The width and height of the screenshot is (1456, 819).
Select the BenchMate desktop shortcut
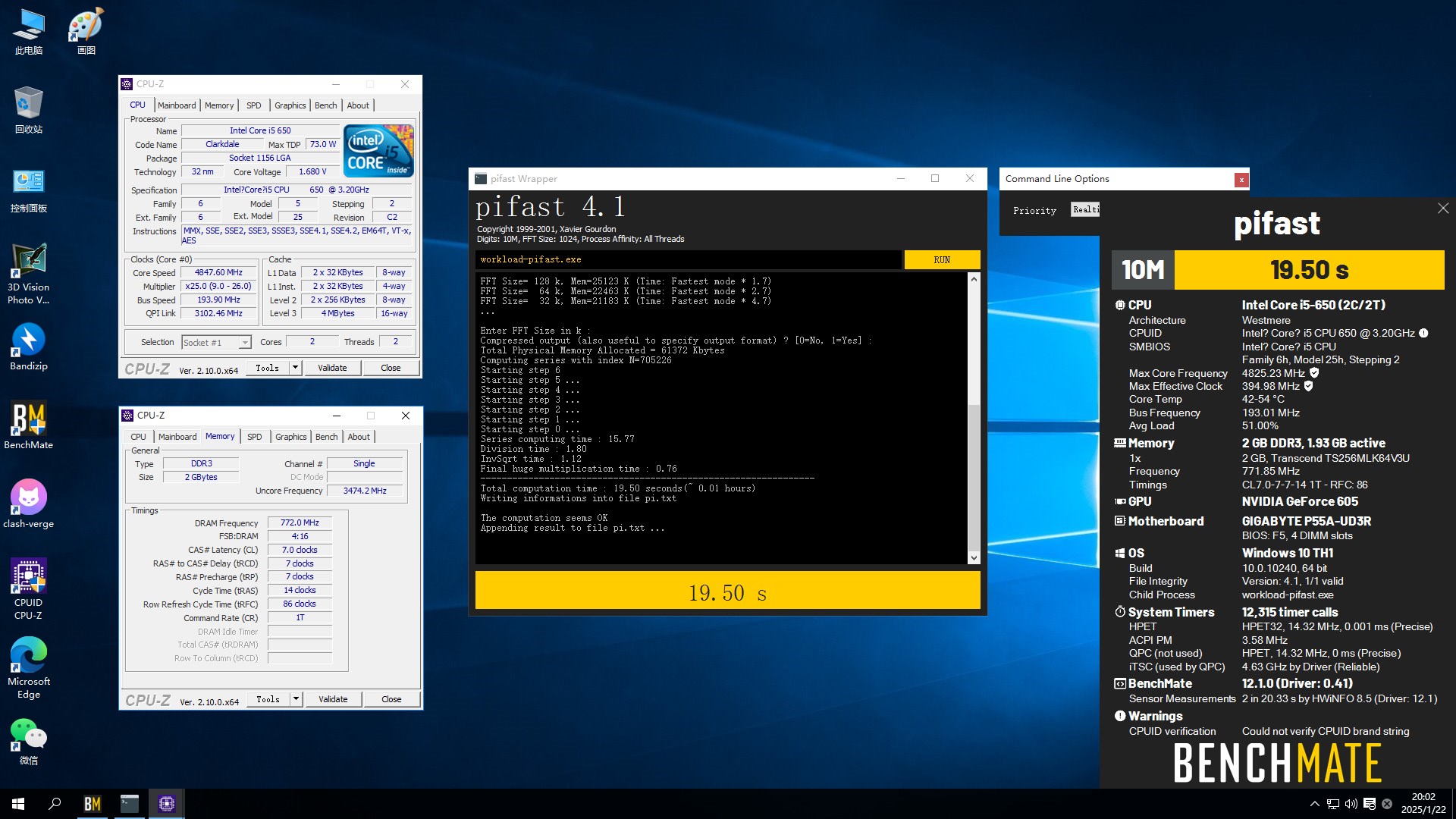29,426
